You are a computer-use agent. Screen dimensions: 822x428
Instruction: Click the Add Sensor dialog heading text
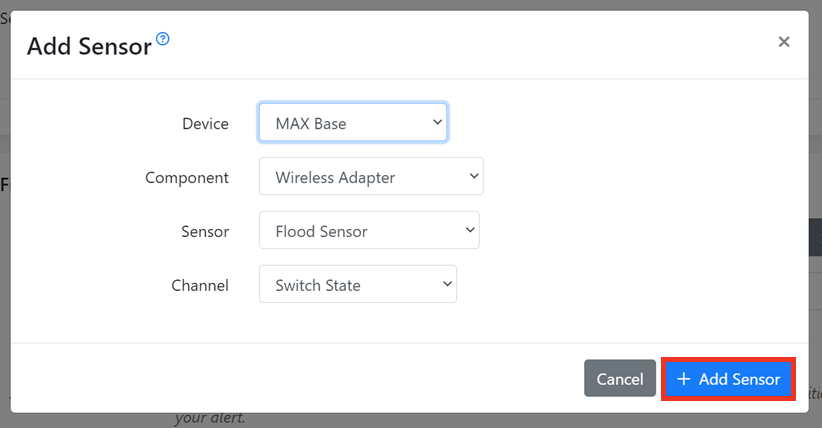tap(89, 45)
